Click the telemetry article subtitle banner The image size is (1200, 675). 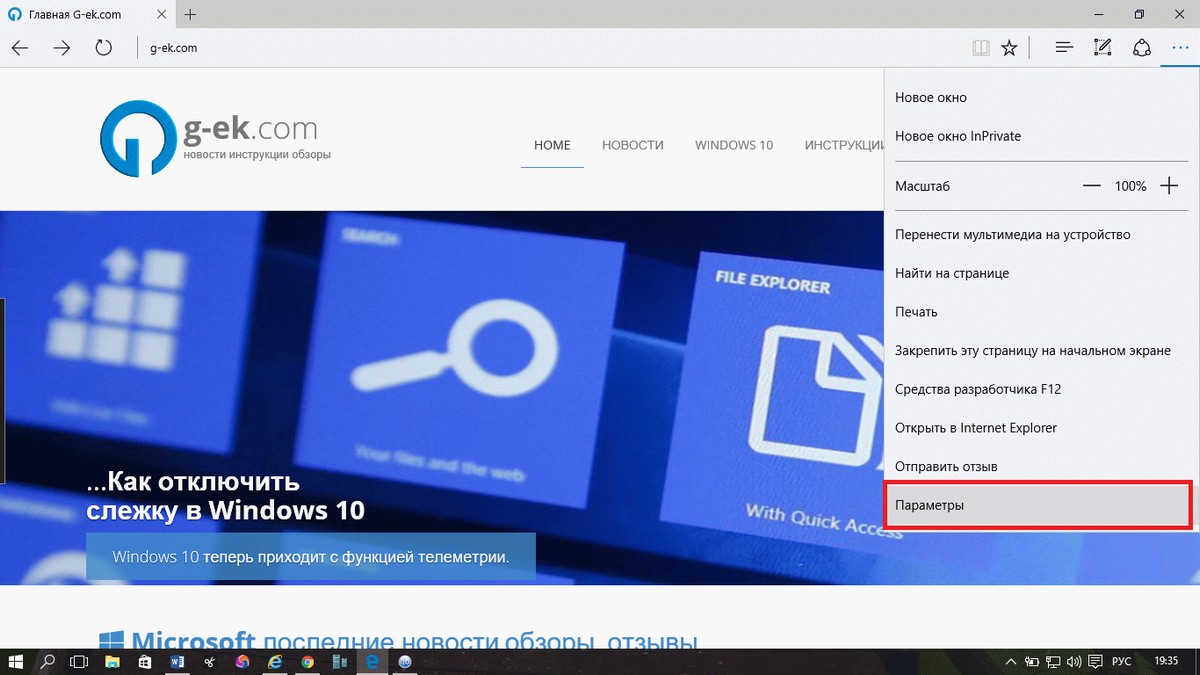point(311,556)
